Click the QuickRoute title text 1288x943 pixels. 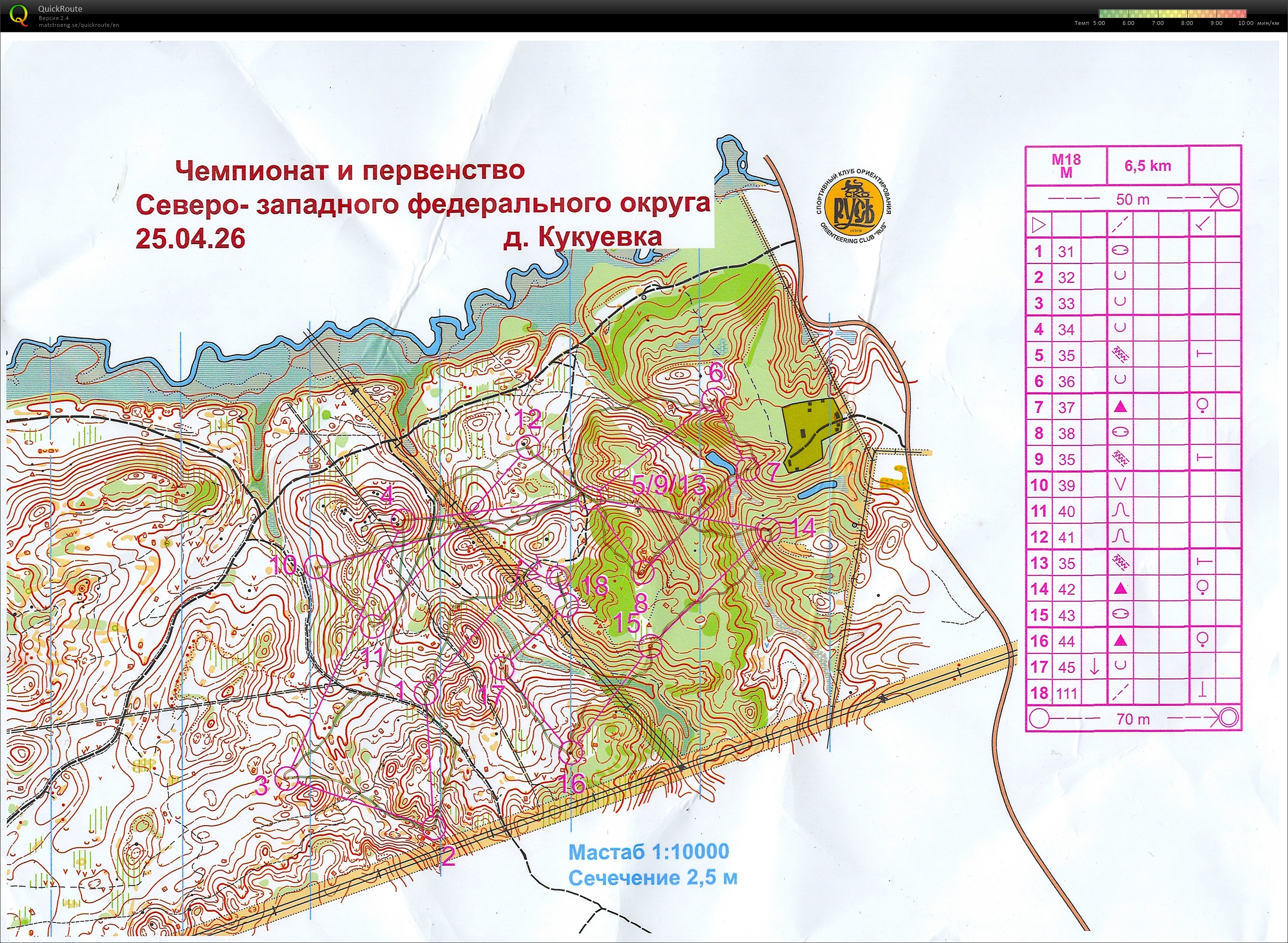pyautogui.click(x=60, y=8)
